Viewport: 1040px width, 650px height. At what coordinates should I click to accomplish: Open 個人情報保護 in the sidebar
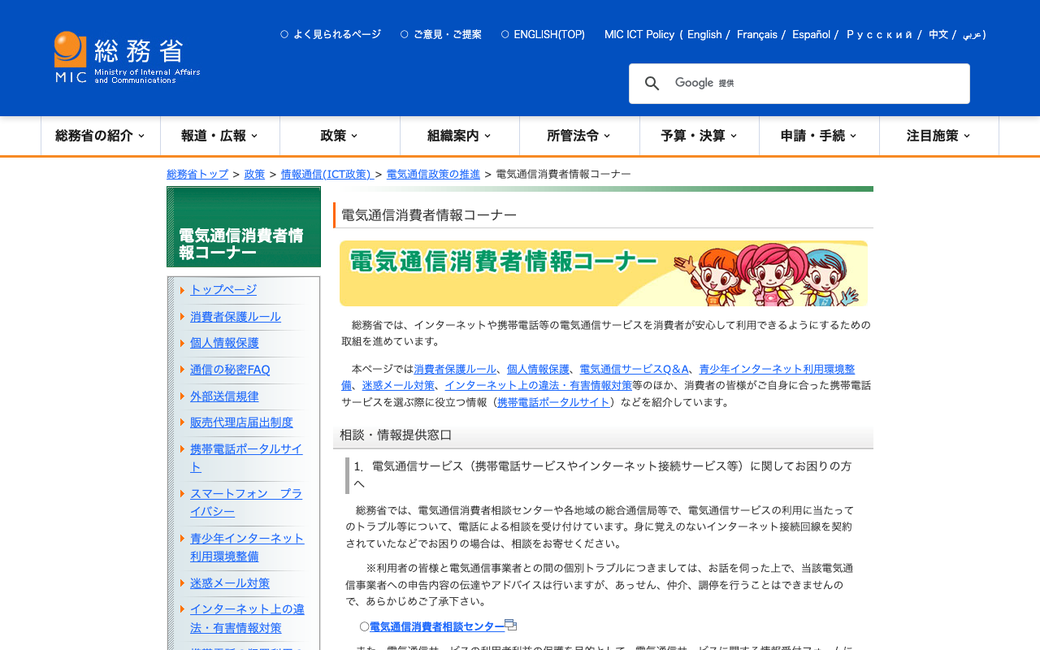(x=224, y=343)
